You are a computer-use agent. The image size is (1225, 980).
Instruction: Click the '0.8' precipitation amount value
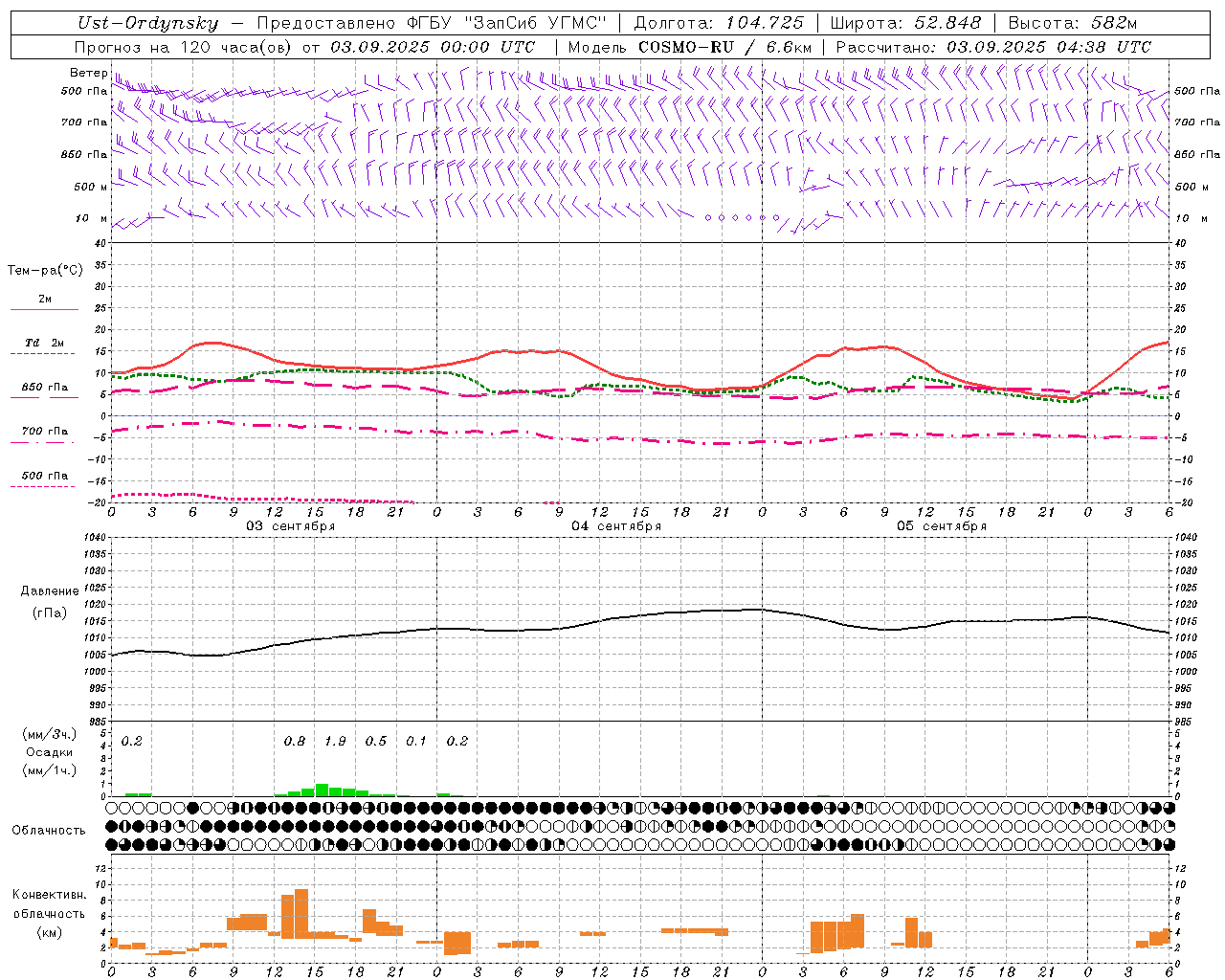tap(295, 742)
